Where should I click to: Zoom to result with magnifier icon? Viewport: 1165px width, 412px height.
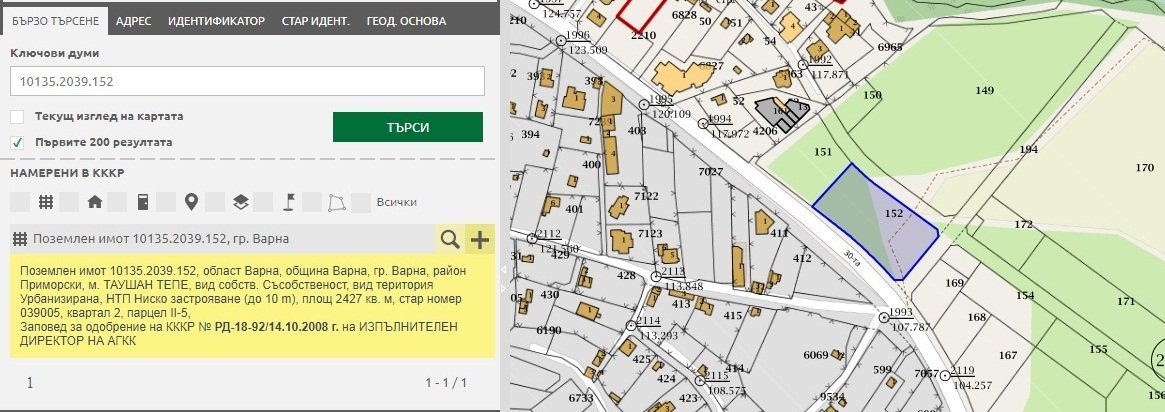(x=450, y=239)
